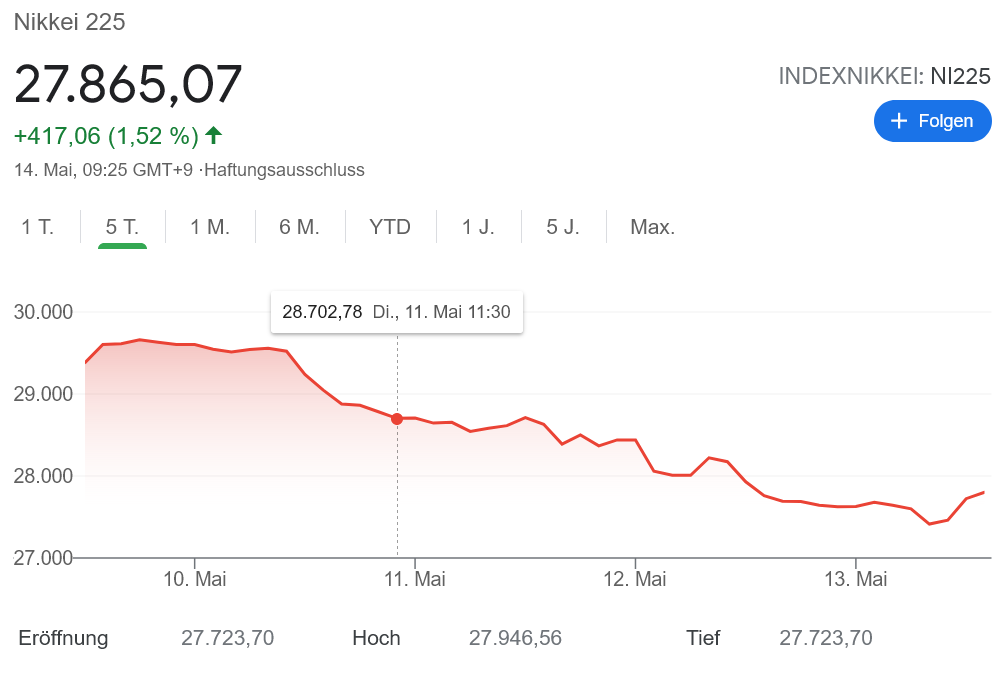Click the red data point marker on chart

point(397,419)
